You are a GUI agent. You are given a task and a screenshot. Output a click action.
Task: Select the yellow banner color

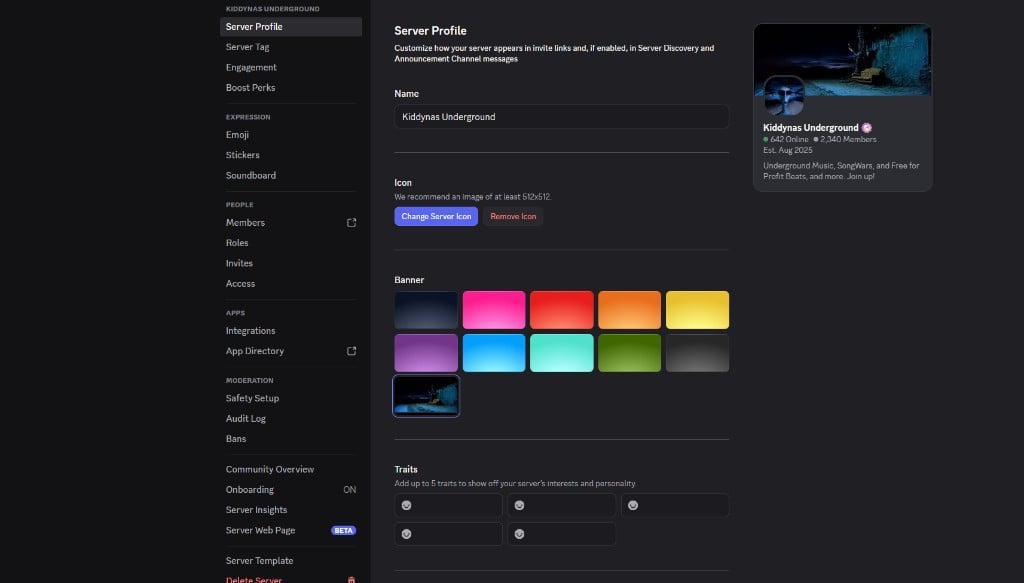697,310
